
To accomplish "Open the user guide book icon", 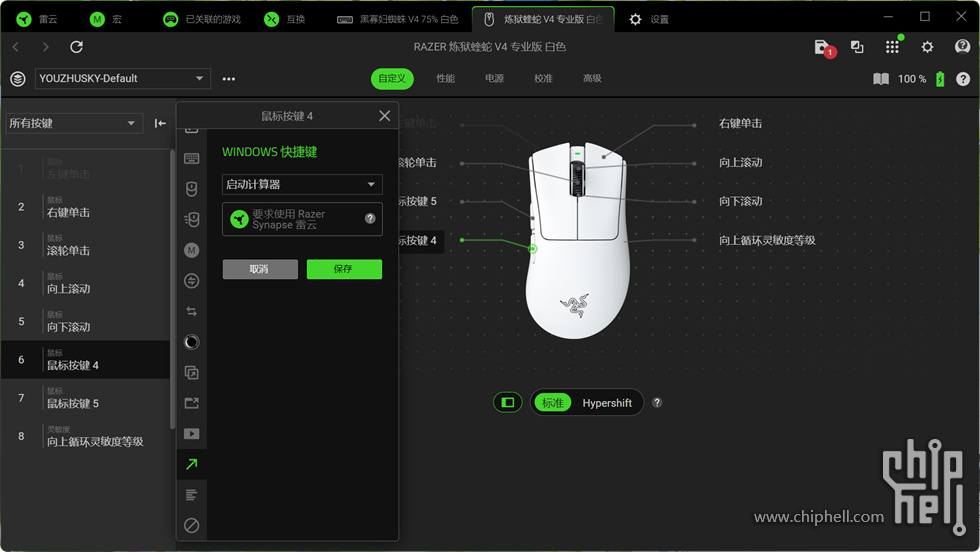I will pyautogui.click(x=881, y=79).
